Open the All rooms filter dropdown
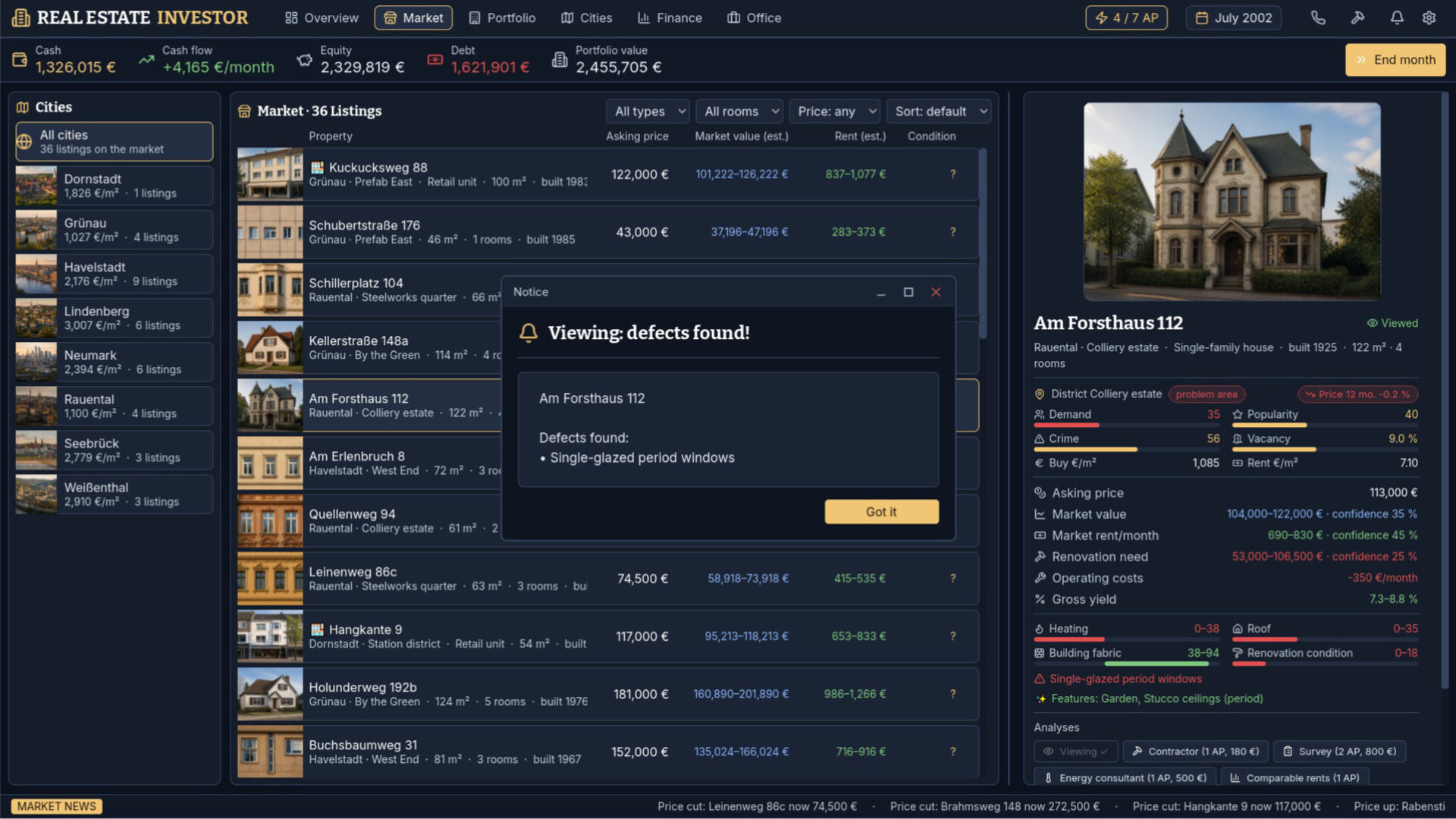 (x=739, y=111)
